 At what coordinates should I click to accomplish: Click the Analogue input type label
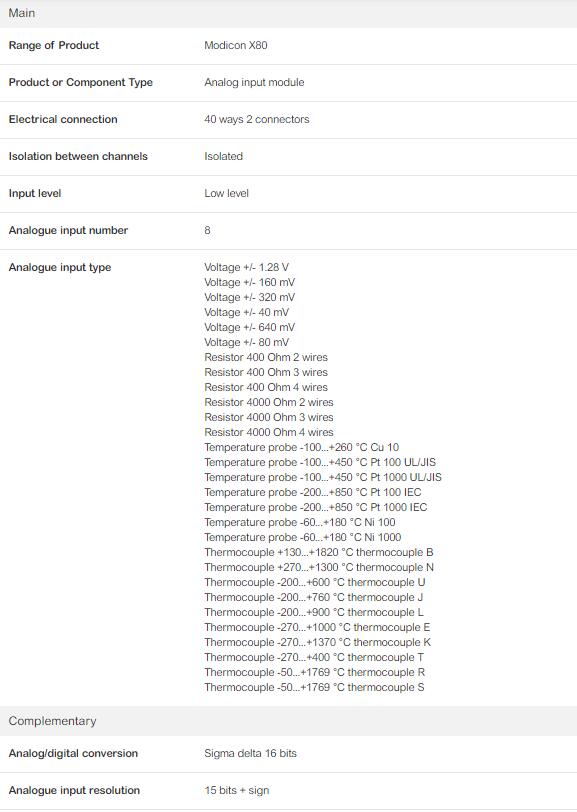click(x=60, y=267)
